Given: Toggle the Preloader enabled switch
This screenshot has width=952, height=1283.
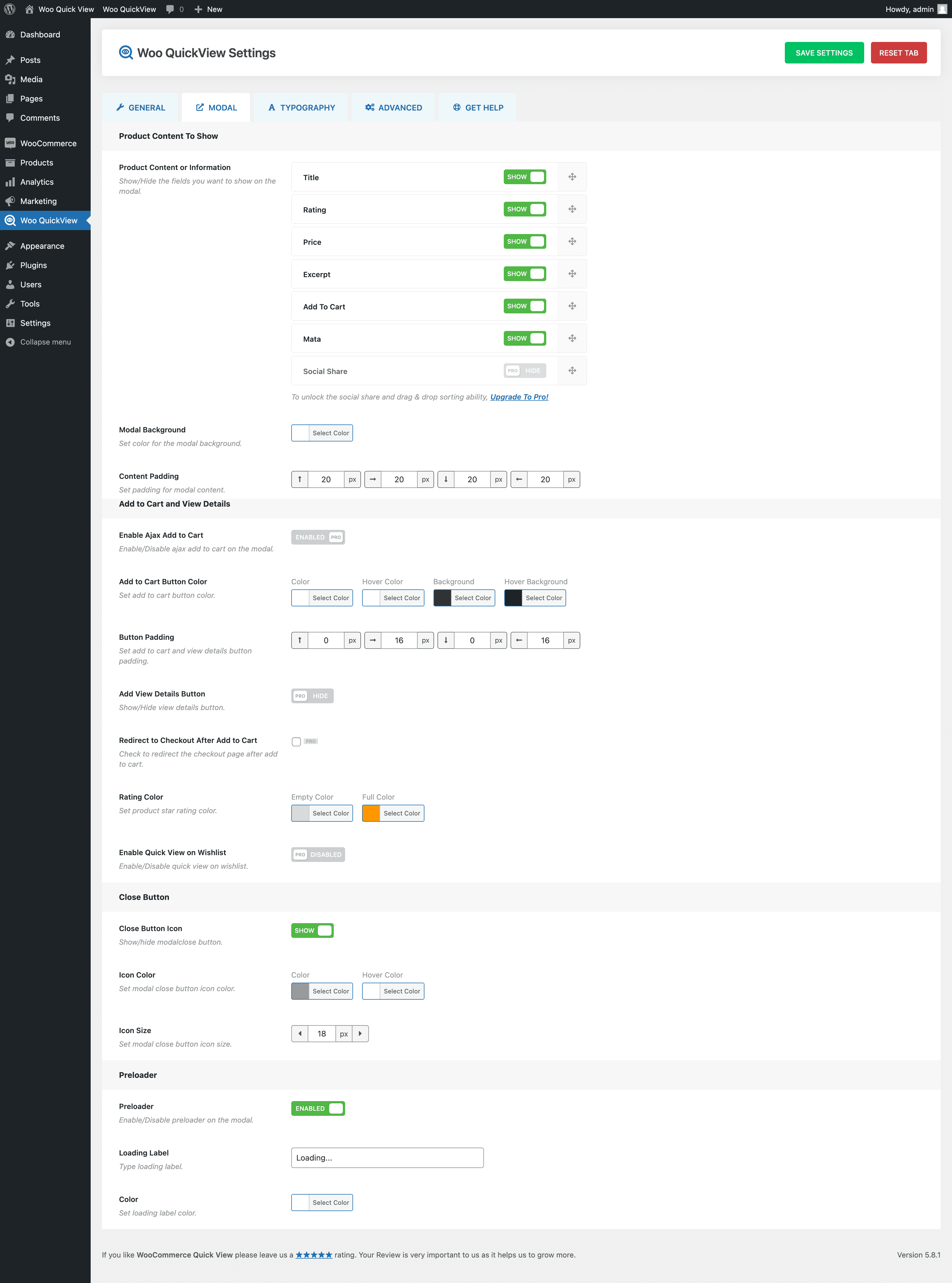Looking at the screenshot, I should (318, 1108).
